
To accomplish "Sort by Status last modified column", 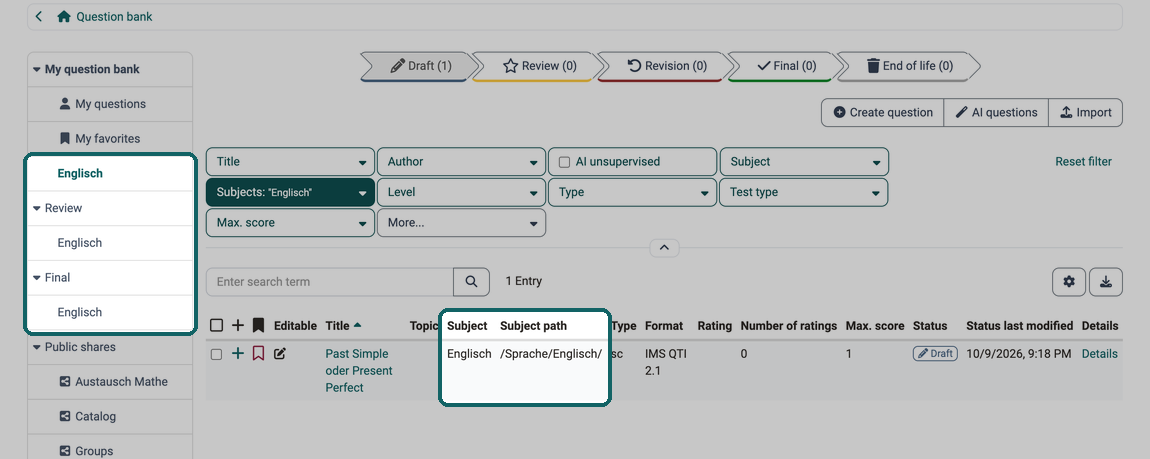I will (x=1019, y=326).
